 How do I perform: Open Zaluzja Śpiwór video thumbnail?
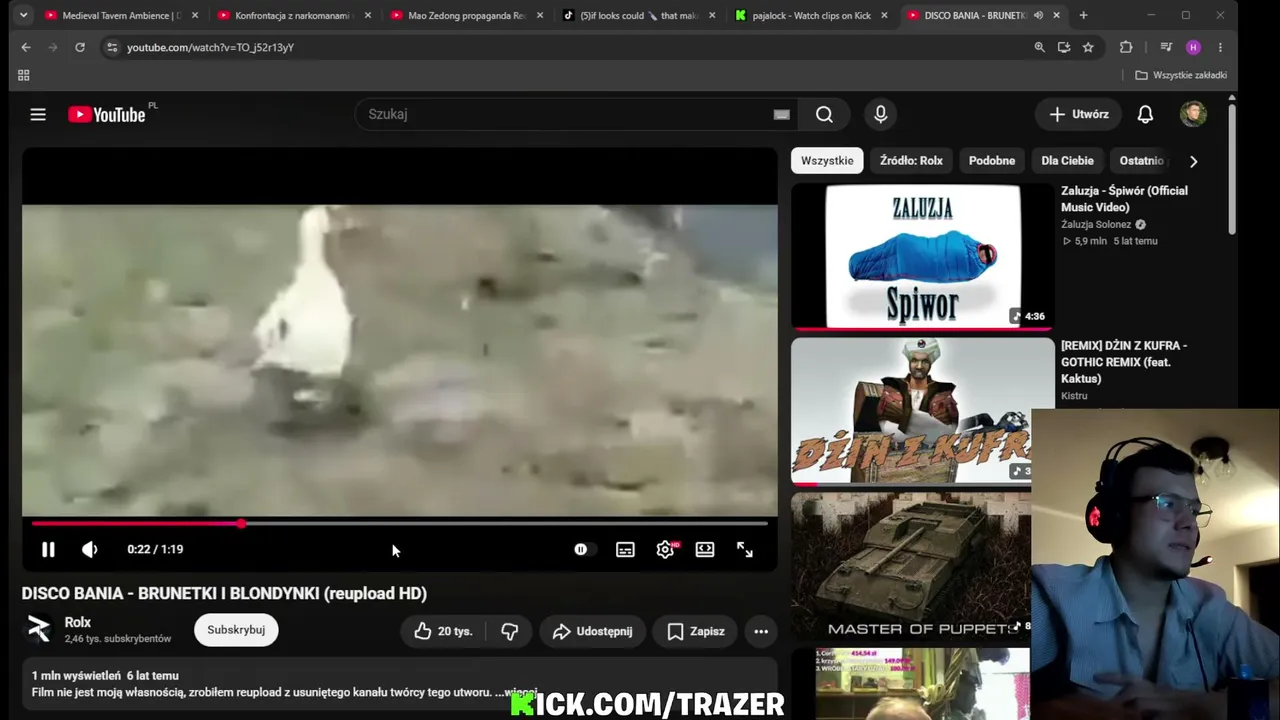(922, 256)
